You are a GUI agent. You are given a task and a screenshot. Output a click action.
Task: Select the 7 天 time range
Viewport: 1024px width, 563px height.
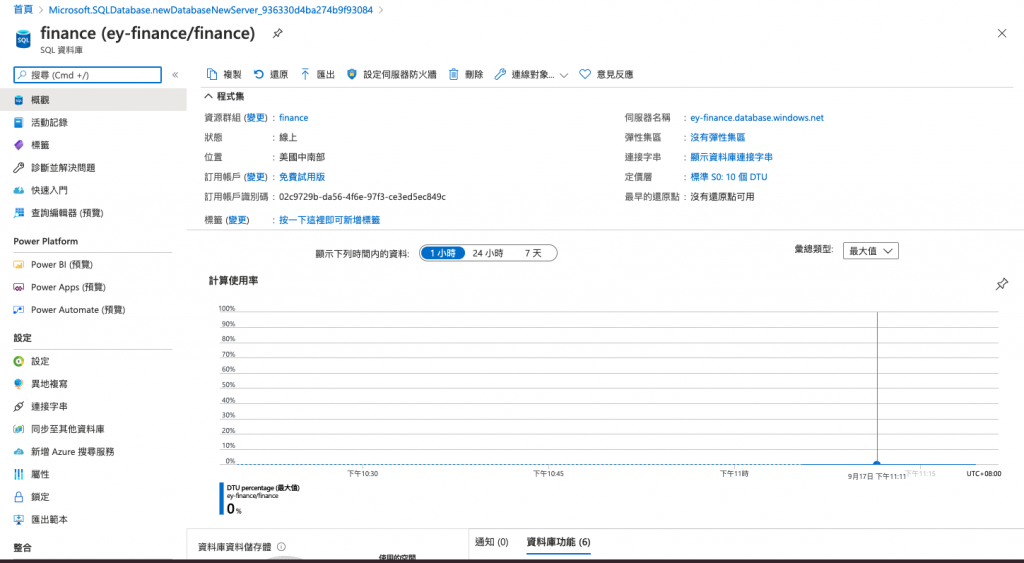pyautogui.click(x=533, y=253)
